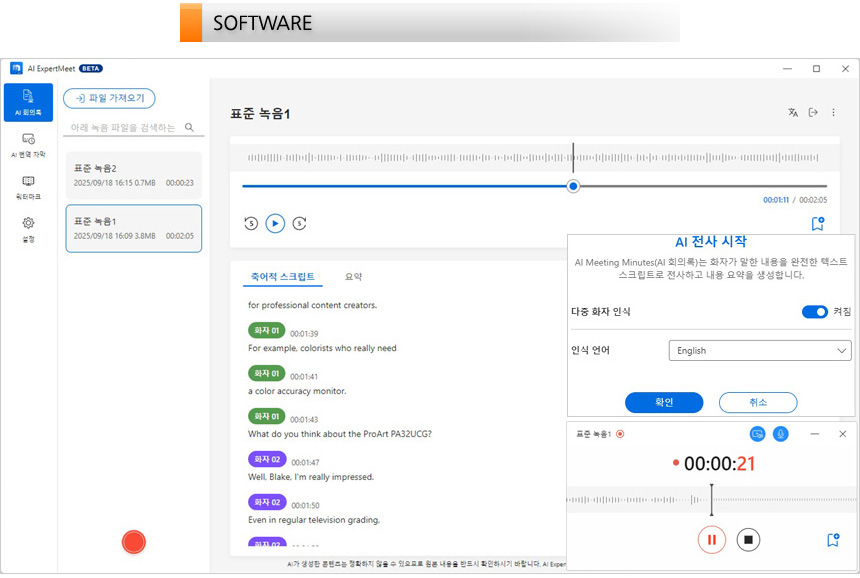Image resolution: width=860 pixels, height=578 pixels.
Task: Toggle the 다중 화자 인식 switch
Action: pos(814,312)
